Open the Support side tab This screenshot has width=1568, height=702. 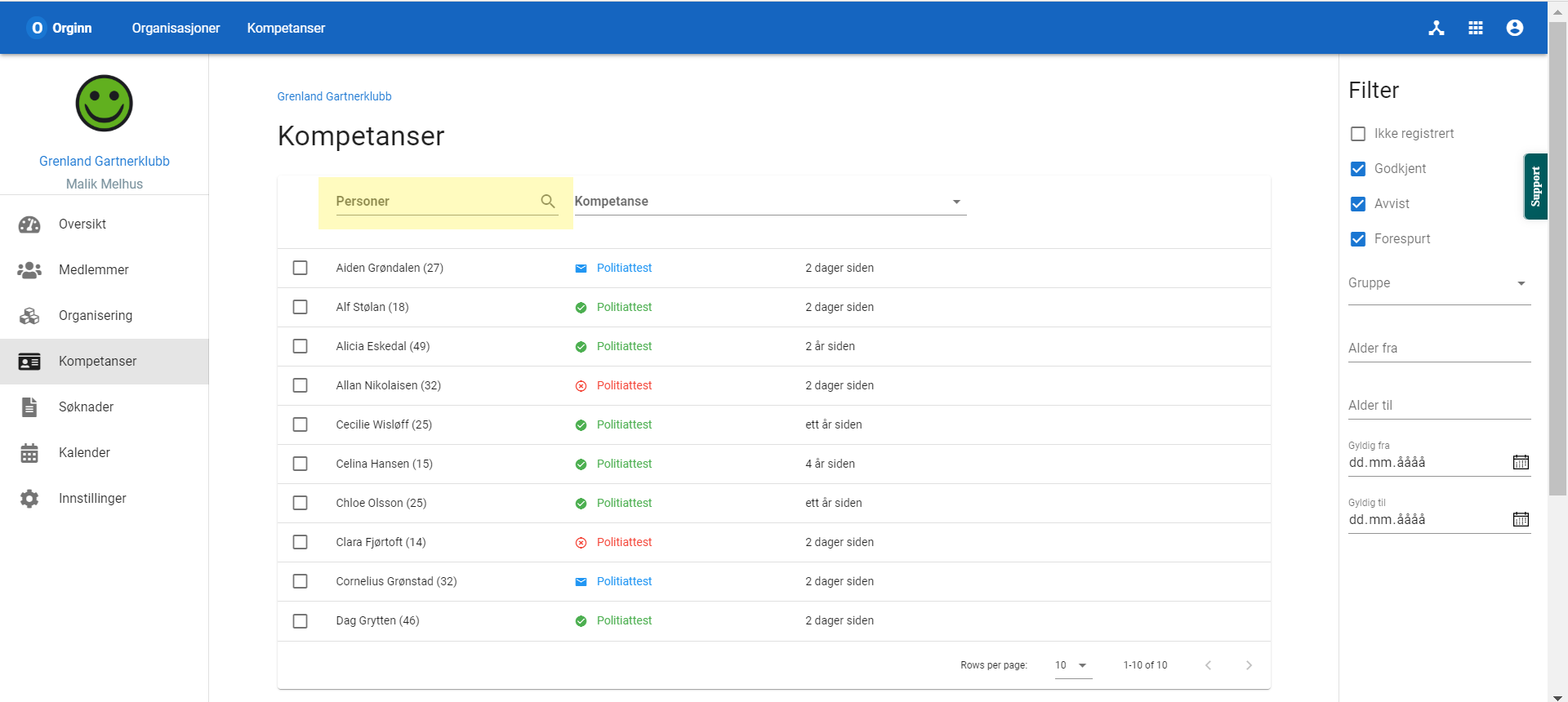[x=1535, y=187]
